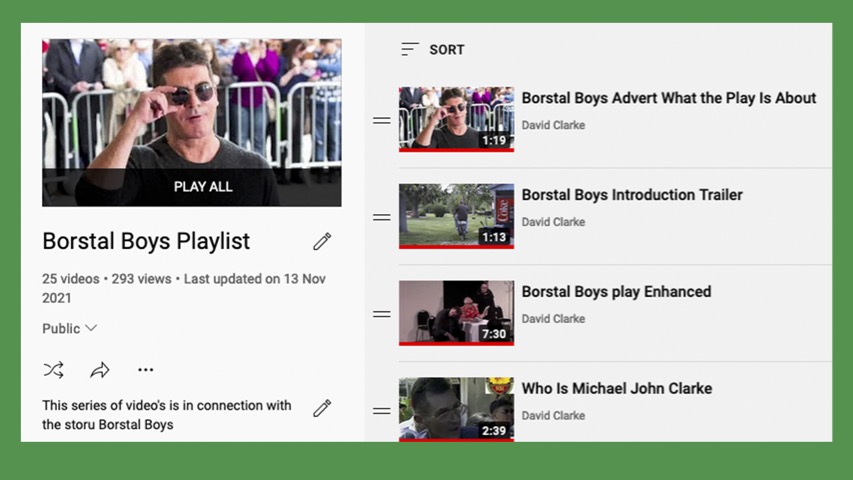Click David Clarke under Who Is Michael John Clarke

pyautogui.click(x=553, y=416)
